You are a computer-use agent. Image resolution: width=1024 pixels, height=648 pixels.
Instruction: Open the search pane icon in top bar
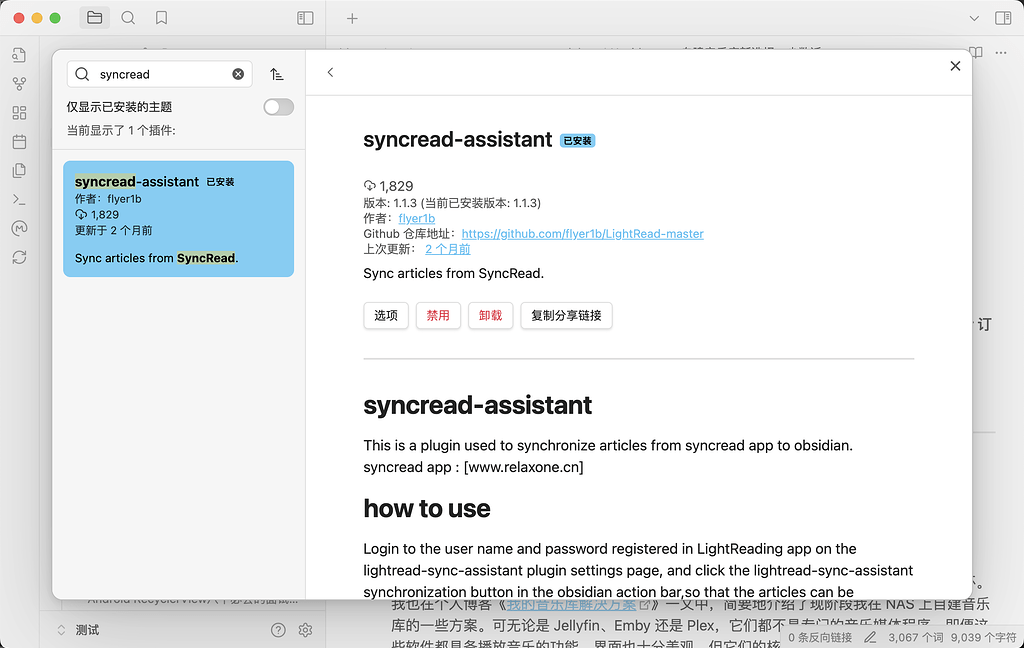[128, 18]
